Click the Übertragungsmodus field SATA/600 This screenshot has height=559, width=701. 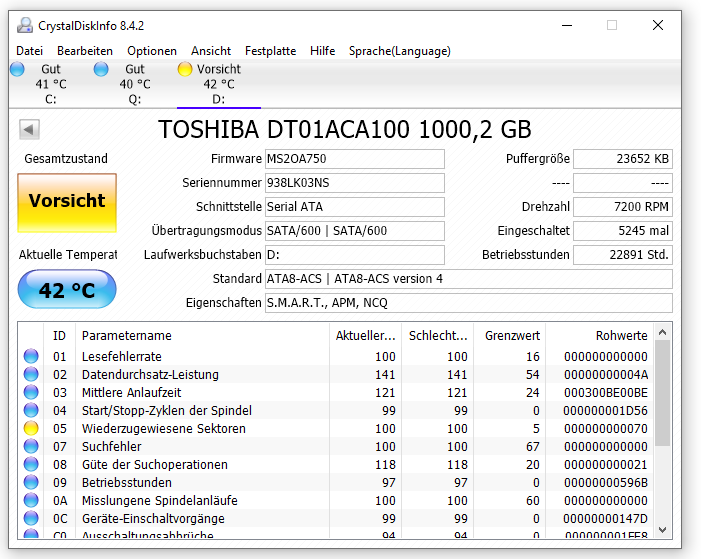tap(355, 231)
